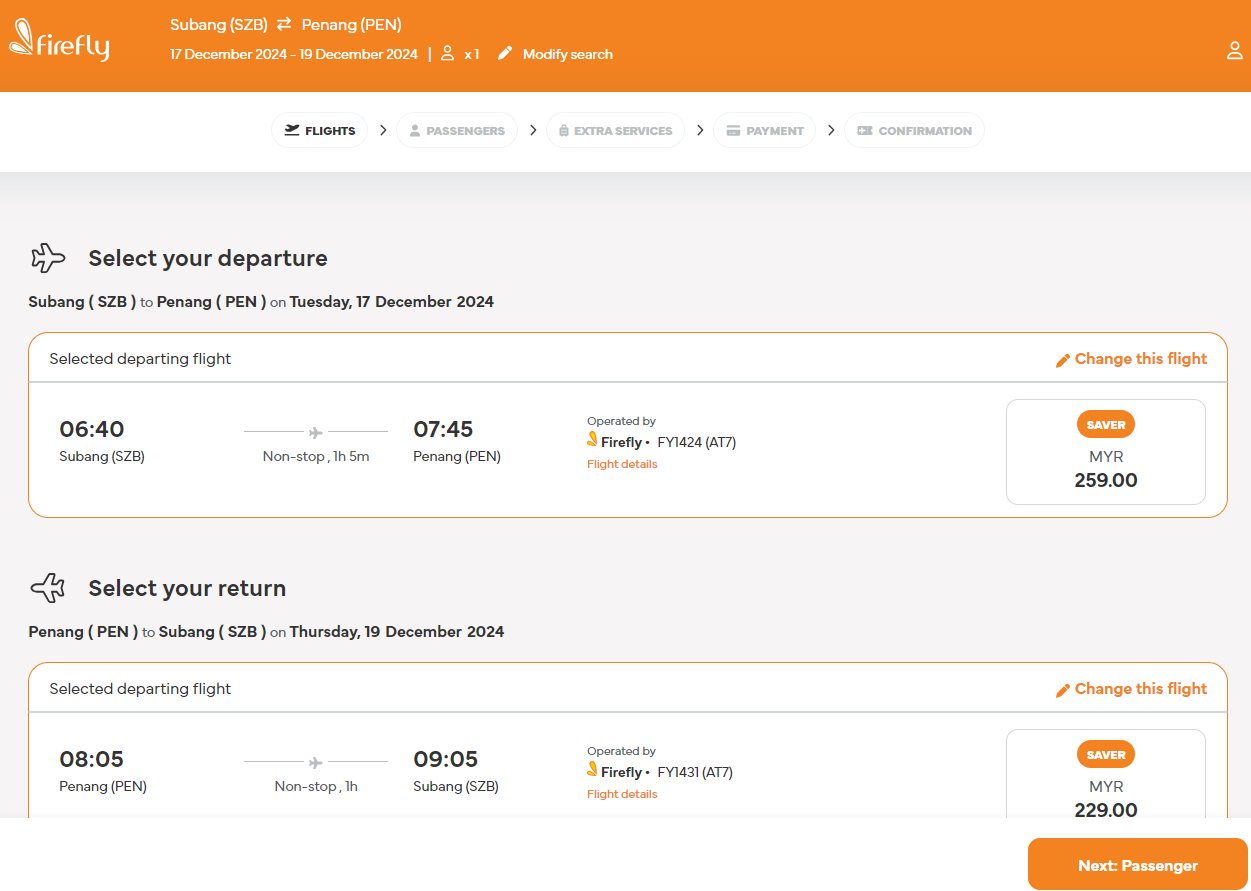The width and height of the screenshot is (1251, 891).
Task: Click pencil icon on departure Change this flight
Action: point(1063,360)
